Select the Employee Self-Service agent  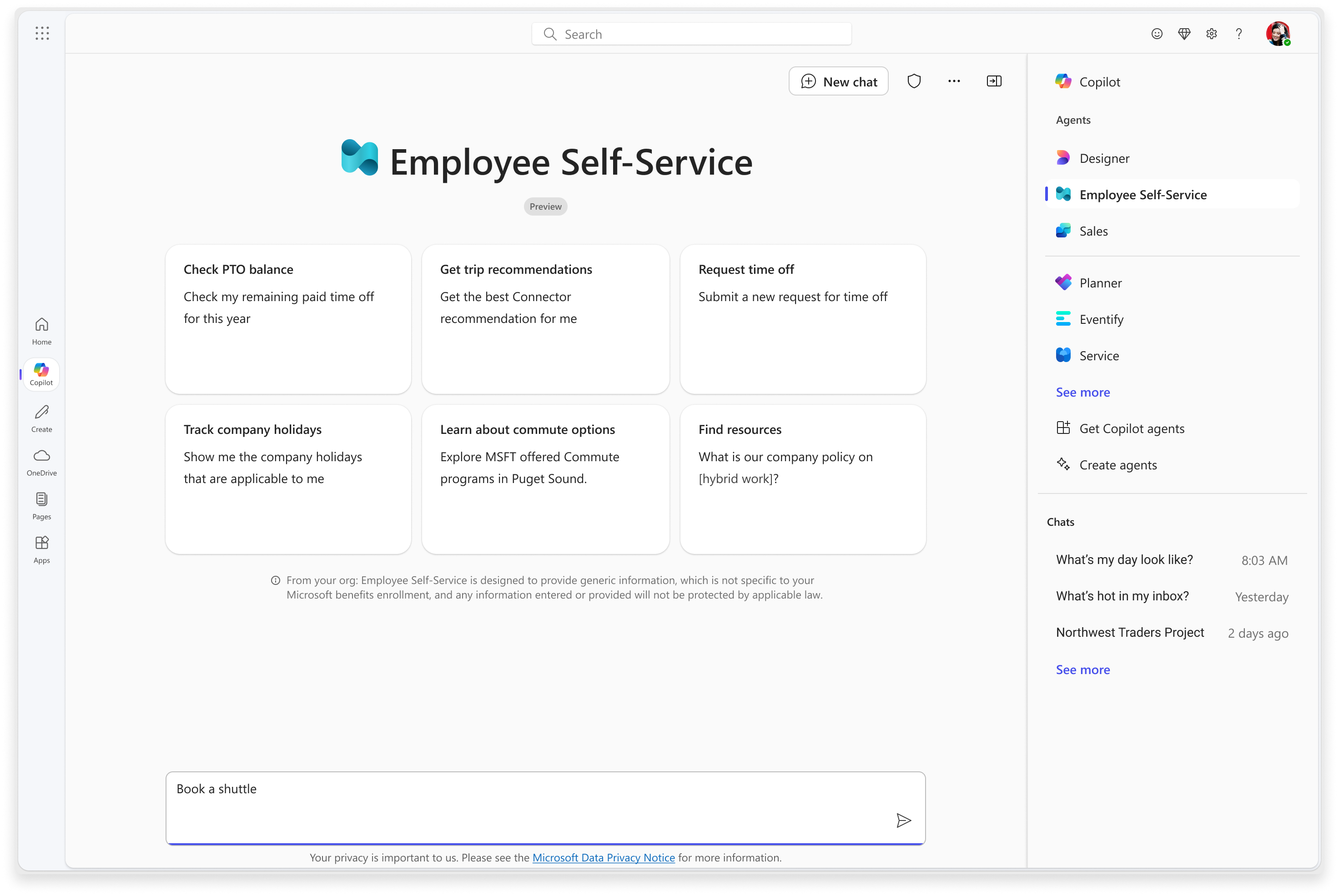1172,195
